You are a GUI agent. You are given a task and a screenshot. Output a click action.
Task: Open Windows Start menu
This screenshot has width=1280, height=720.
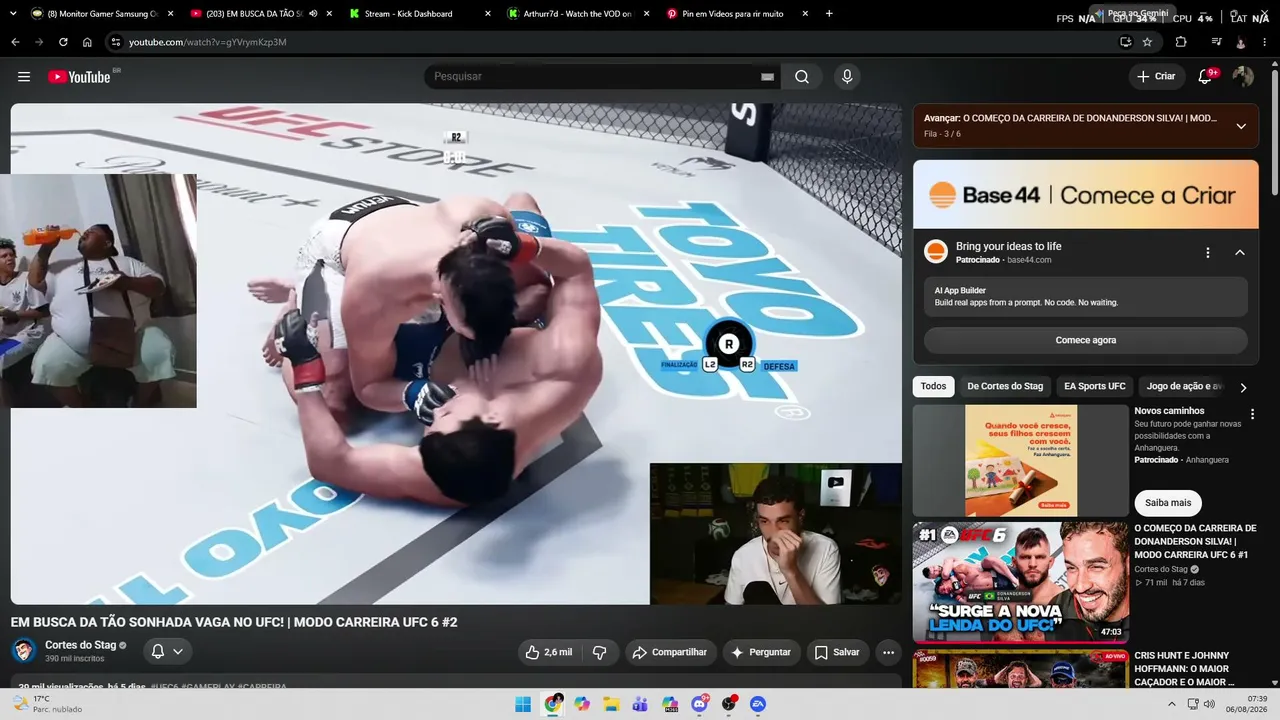[523, 704]
